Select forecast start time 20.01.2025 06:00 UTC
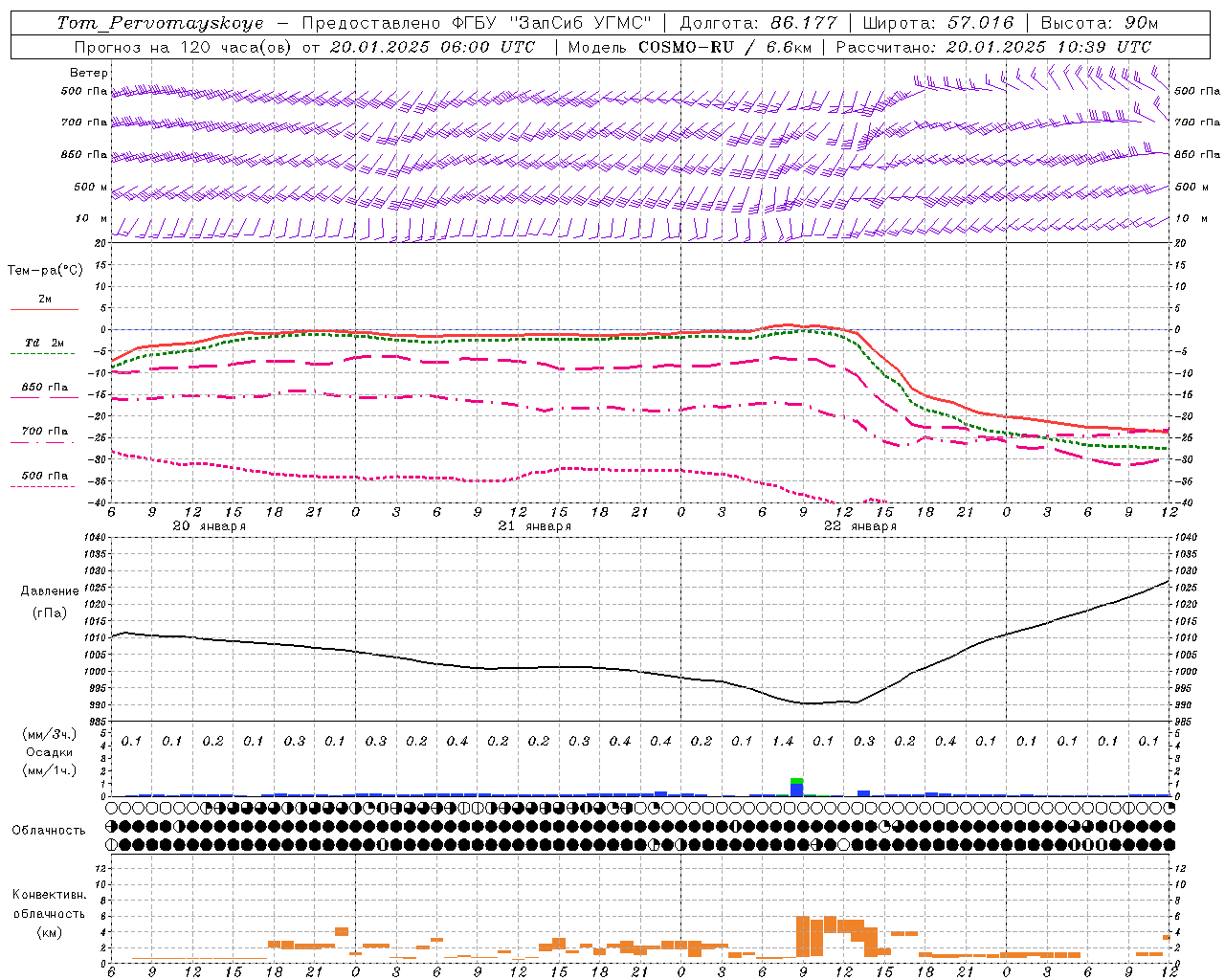 (433, 47)
